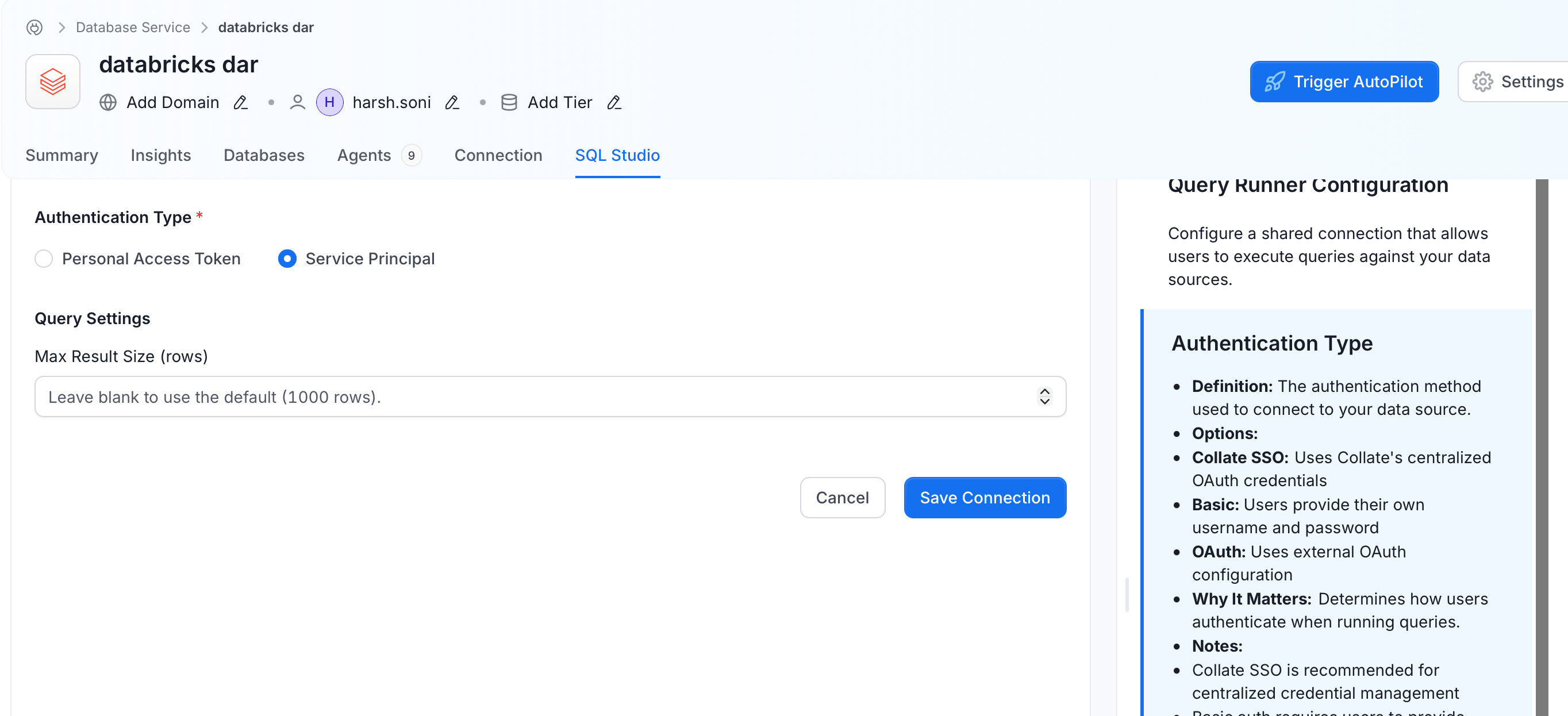Switch to the Summary tab
The width and height of the screenshot is (1568, 716).
coord(62,155)
